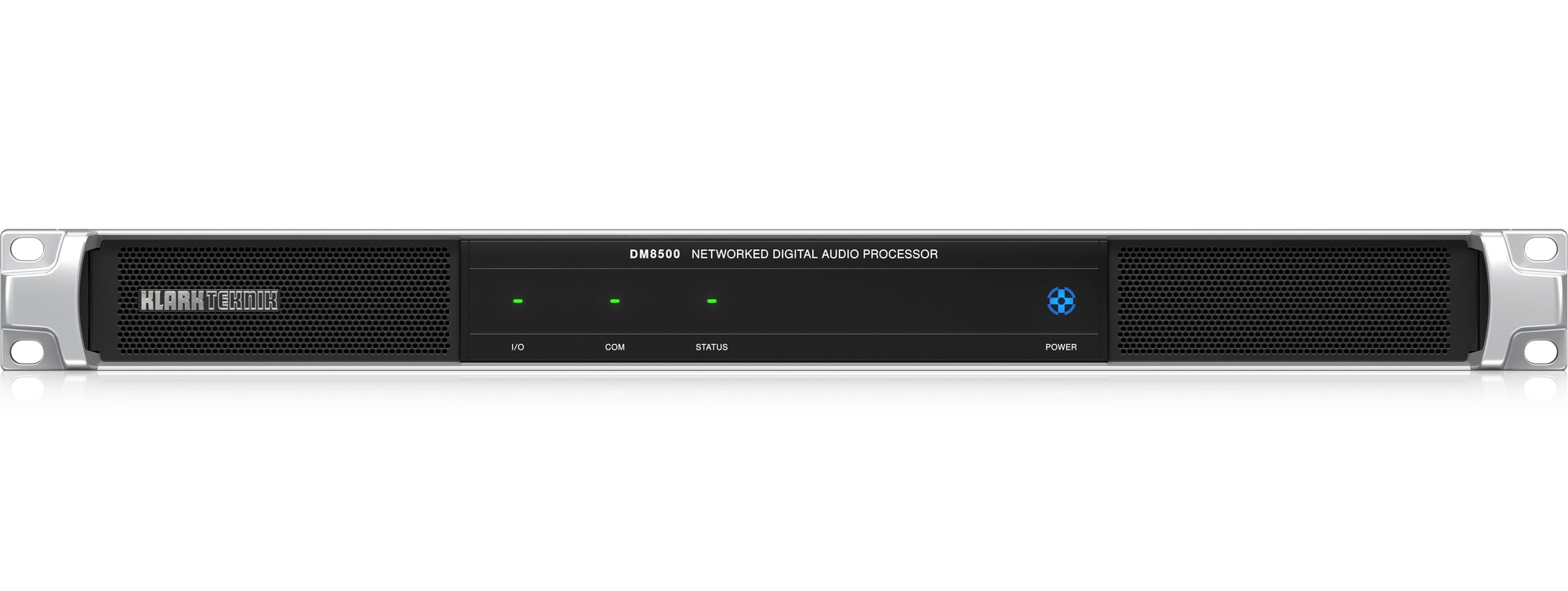The height and width of the screenshot is (591, 1568).
Task: Click the I/O label text
Action: 517,347
